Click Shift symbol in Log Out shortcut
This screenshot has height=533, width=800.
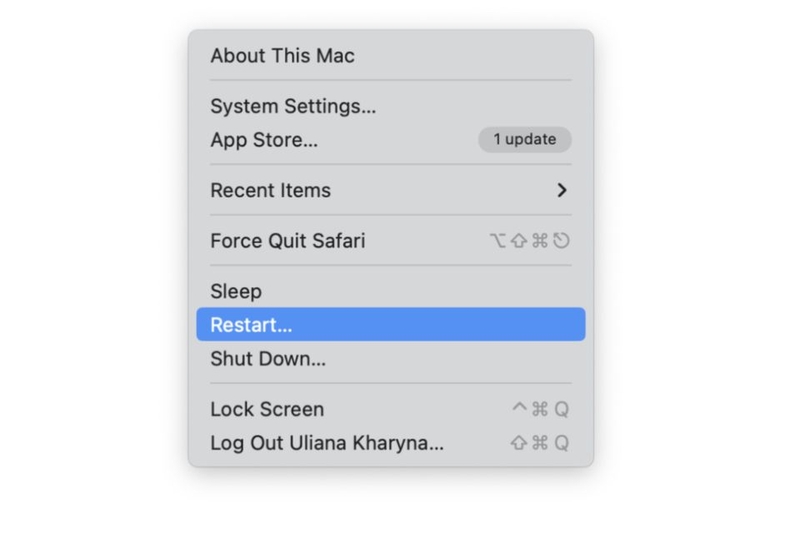(x=519, y=443)
